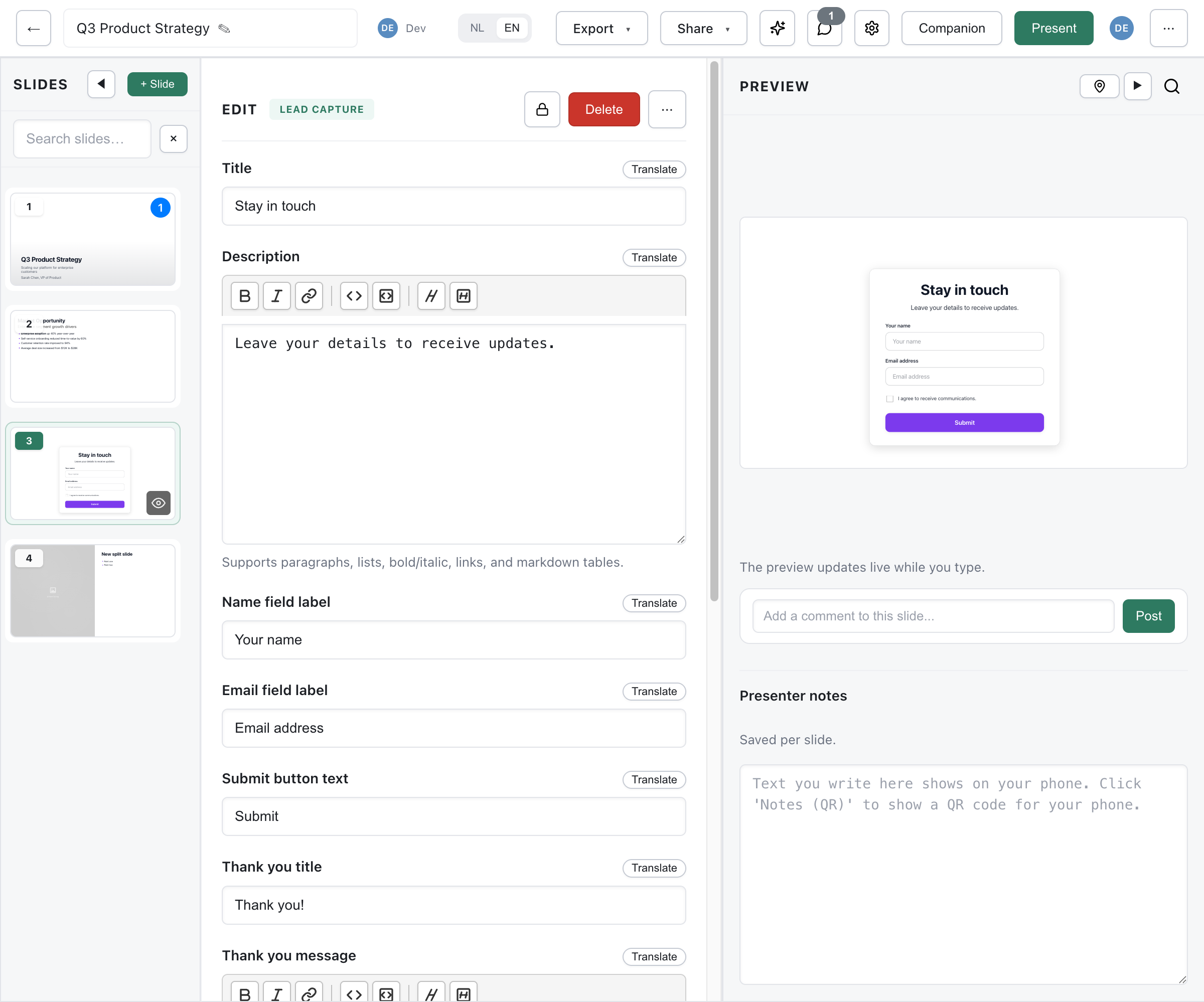Click the editor vertical scrollbar
The width and height of the screenshot is (1204, 1002).
click(x=714, y=331)
